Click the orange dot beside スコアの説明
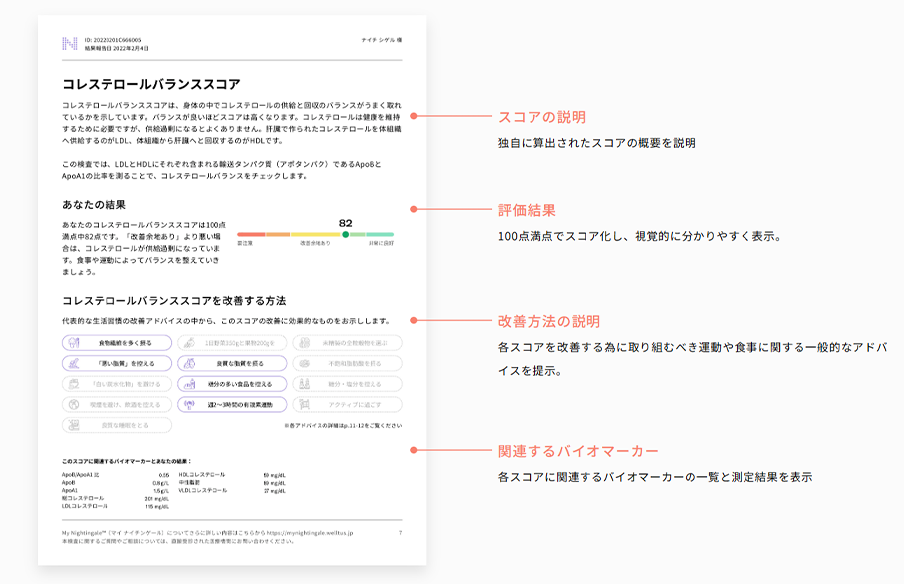 (x=414, y=116)
